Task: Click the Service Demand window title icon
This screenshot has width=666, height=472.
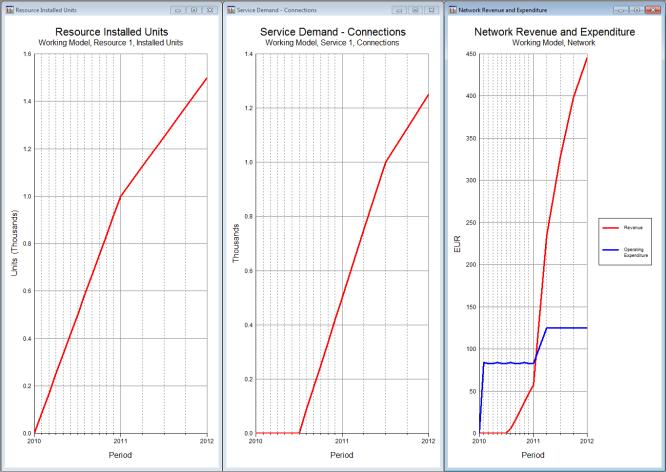Action: [231, 9]
